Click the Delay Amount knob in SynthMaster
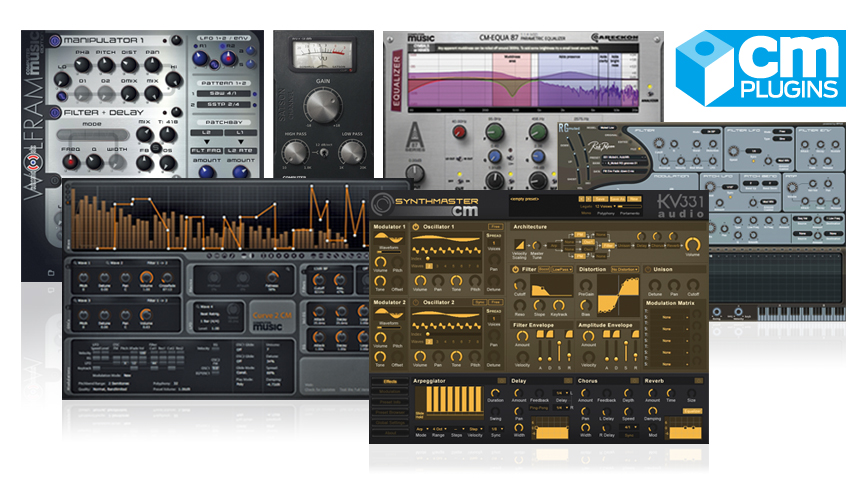This screenshot has width=860, height=478. (518, 392)
